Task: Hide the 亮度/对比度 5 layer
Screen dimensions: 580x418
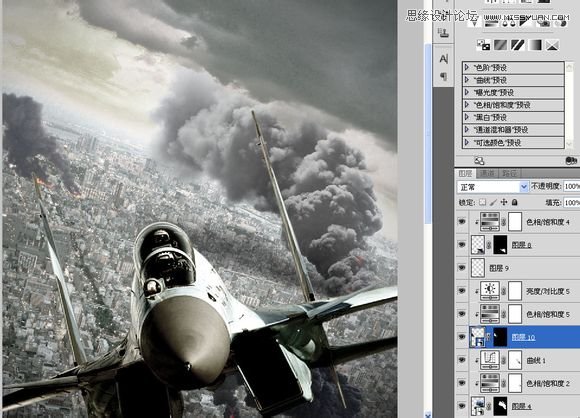Action: tap(462, 291)
